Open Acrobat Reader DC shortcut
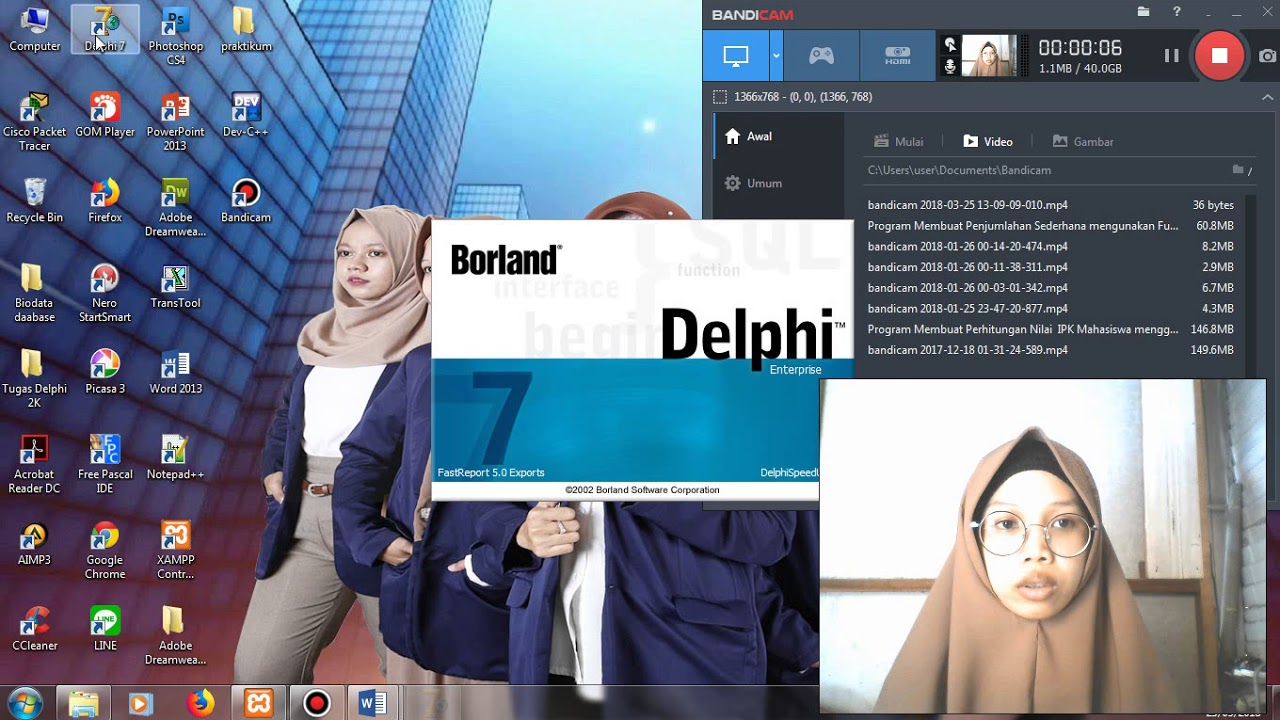Viewport: 1280px width, 720px height. click(35, 465)
